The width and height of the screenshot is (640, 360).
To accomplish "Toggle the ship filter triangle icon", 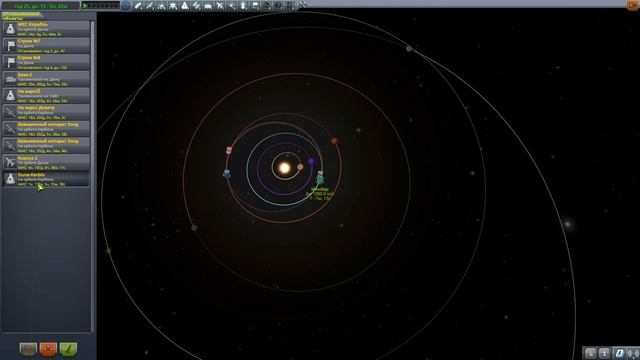I will pos(185,6).
